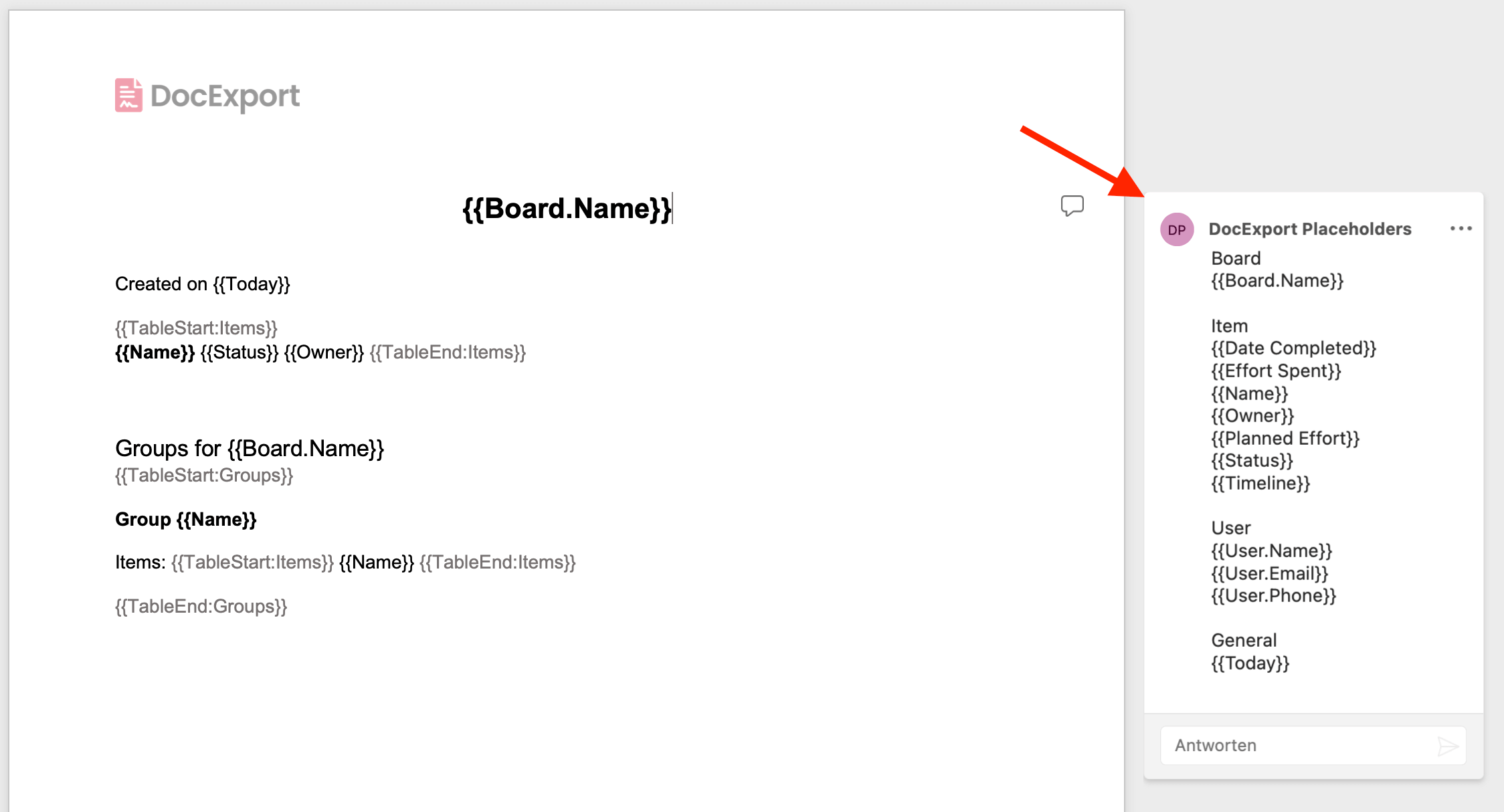1504x812 pixels.
Task: Click the 'Groups for {{Board.Name}}' heading
Action: tap(250, 448)
